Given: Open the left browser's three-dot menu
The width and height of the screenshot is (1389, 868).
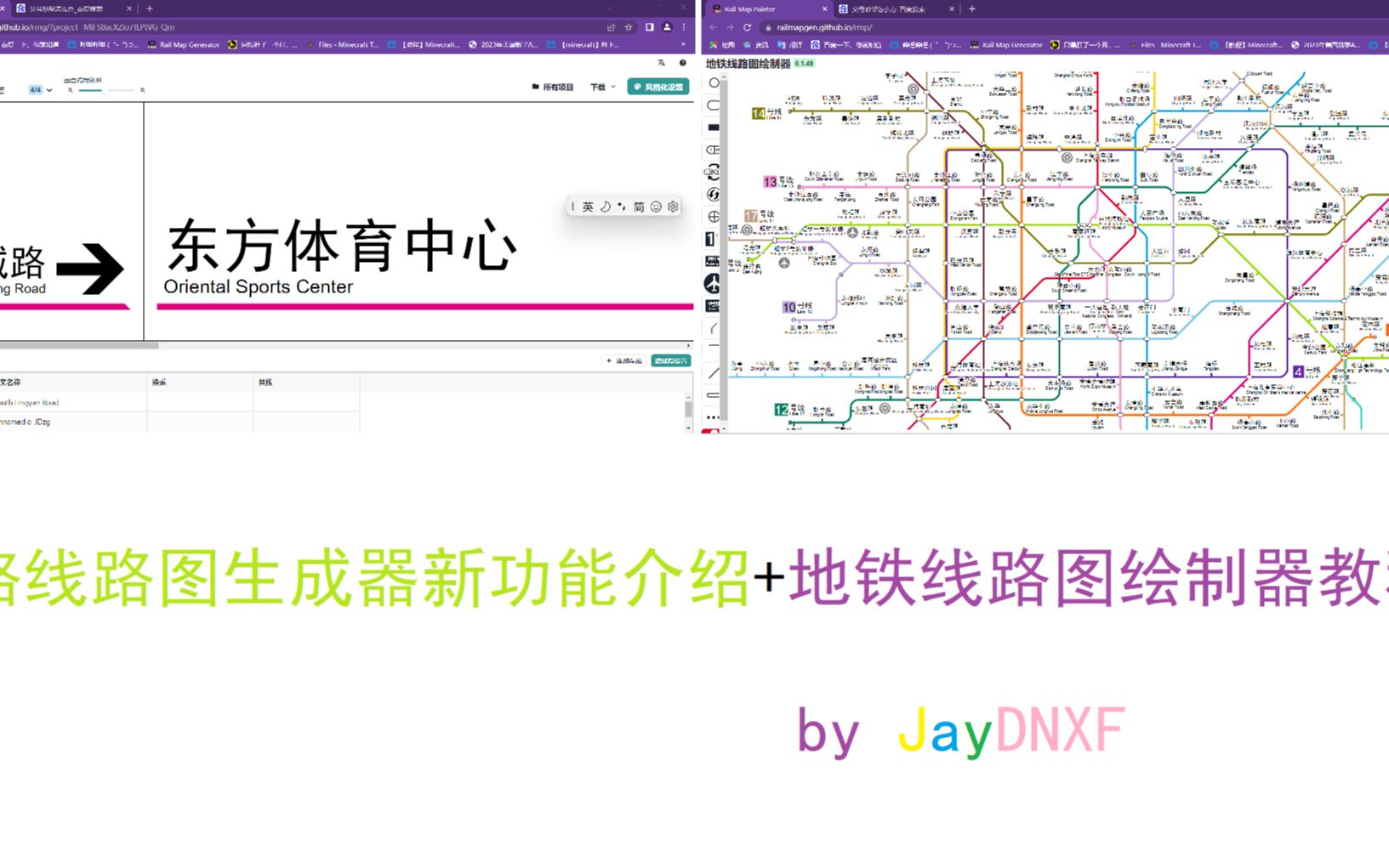Looking at the screenshot, I should pos(684,27).
